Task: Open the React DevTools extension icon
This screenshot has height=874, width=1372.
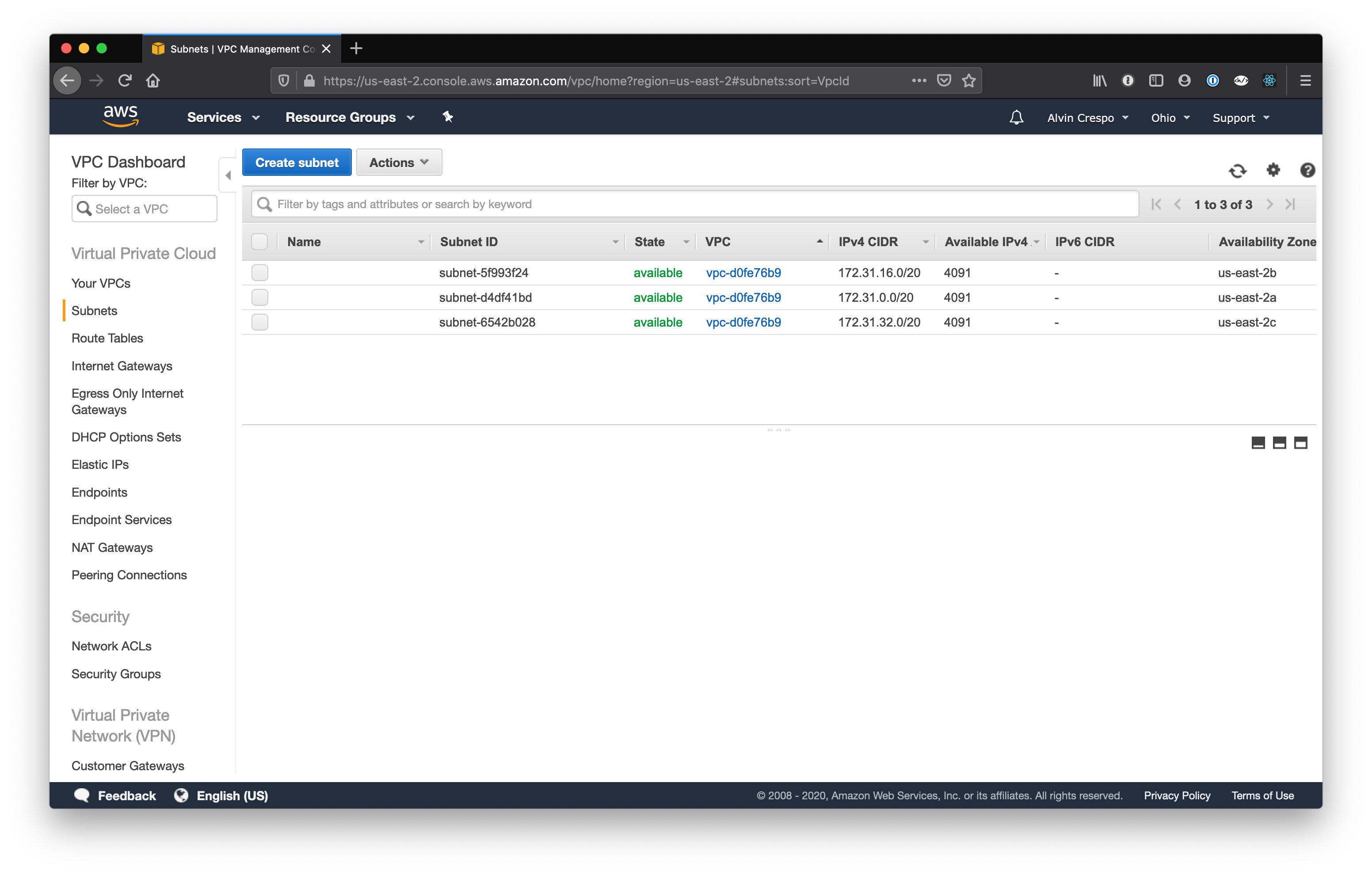Action: tap(1269, 80)
